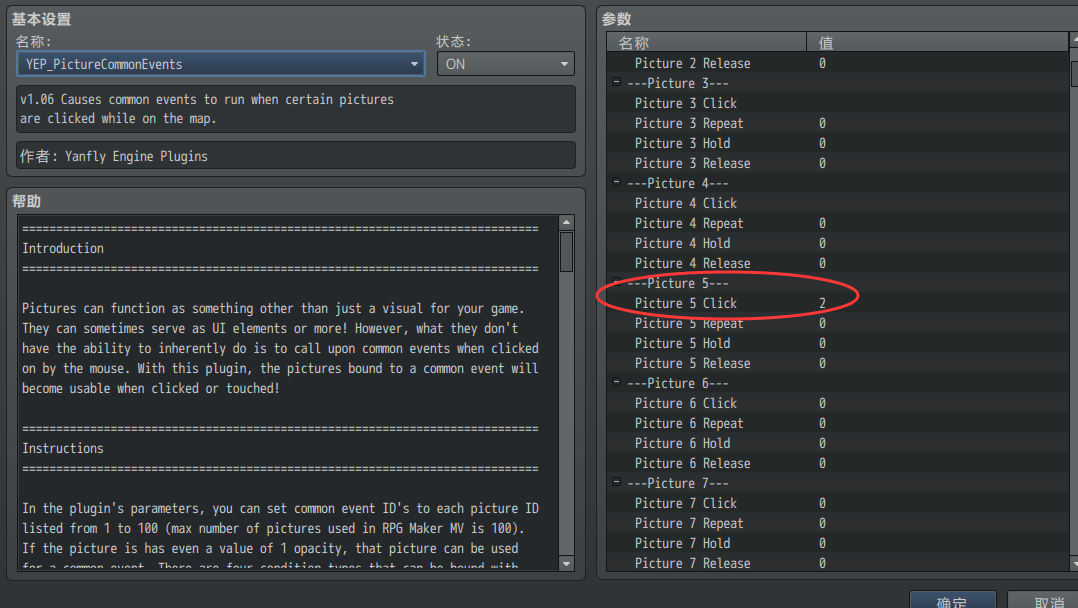
Task: Select the Picture 4 Hold parameter row
Action: click(x=837, y=243)
